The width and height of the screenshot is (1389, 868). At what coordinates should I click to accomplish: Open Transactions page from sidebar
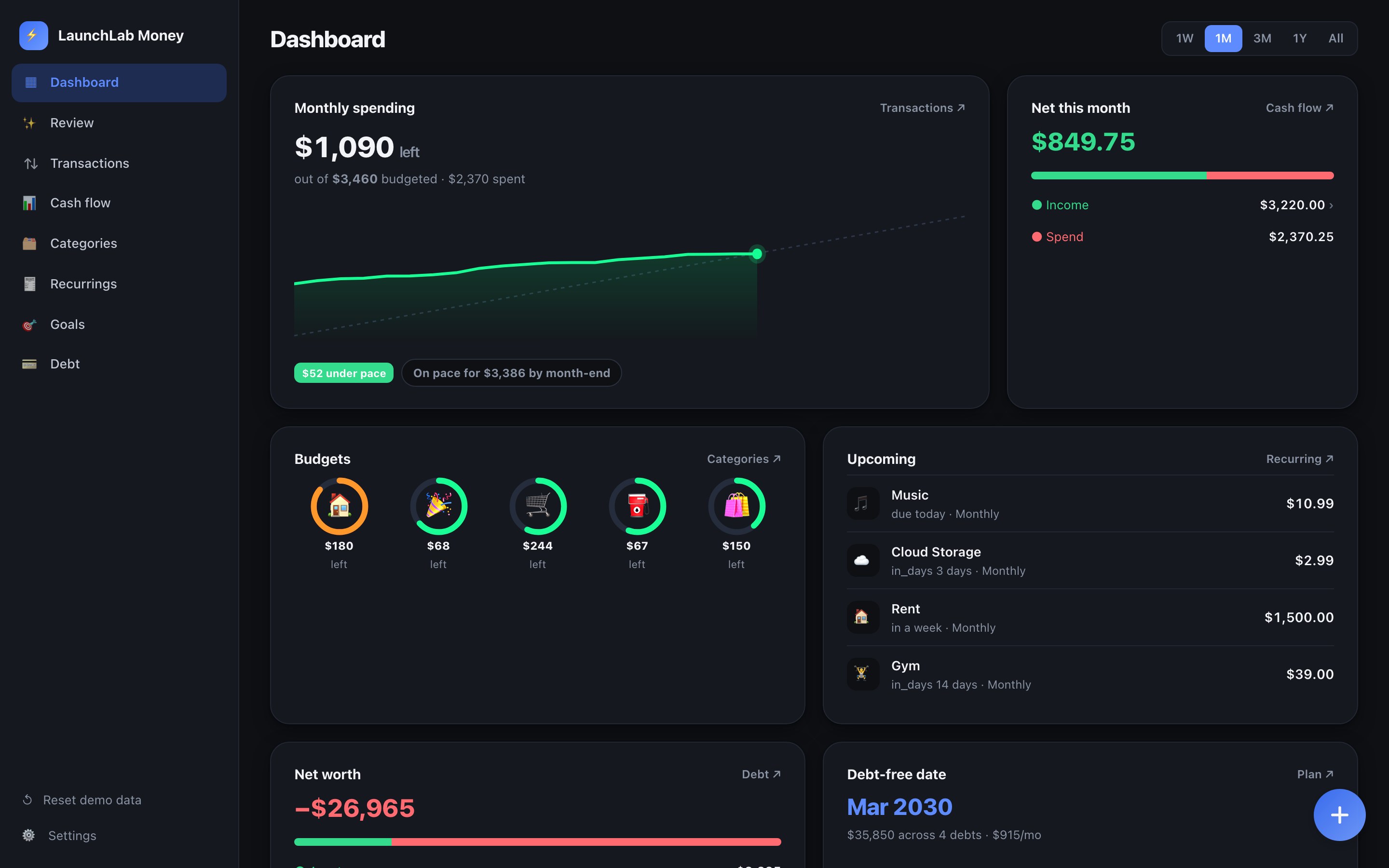coord(119,163)
